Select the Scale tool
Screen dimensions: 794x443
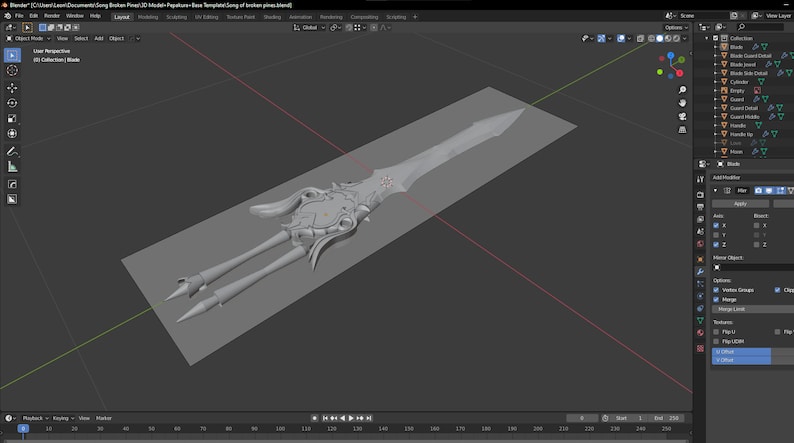tap(12, 118)
